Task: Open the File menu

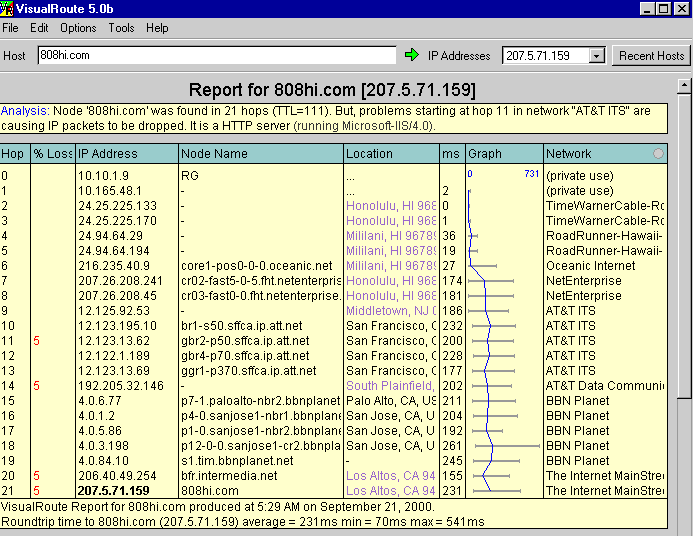Action: click(x=10, y=28)
